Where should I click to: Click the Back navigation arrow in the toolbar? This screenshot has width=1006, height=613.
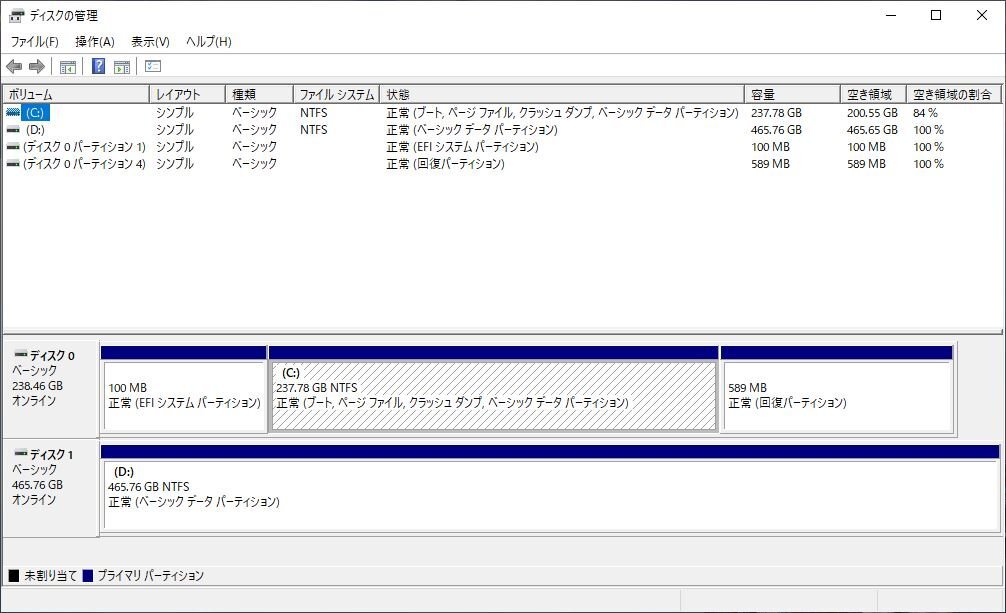[12, 66]
